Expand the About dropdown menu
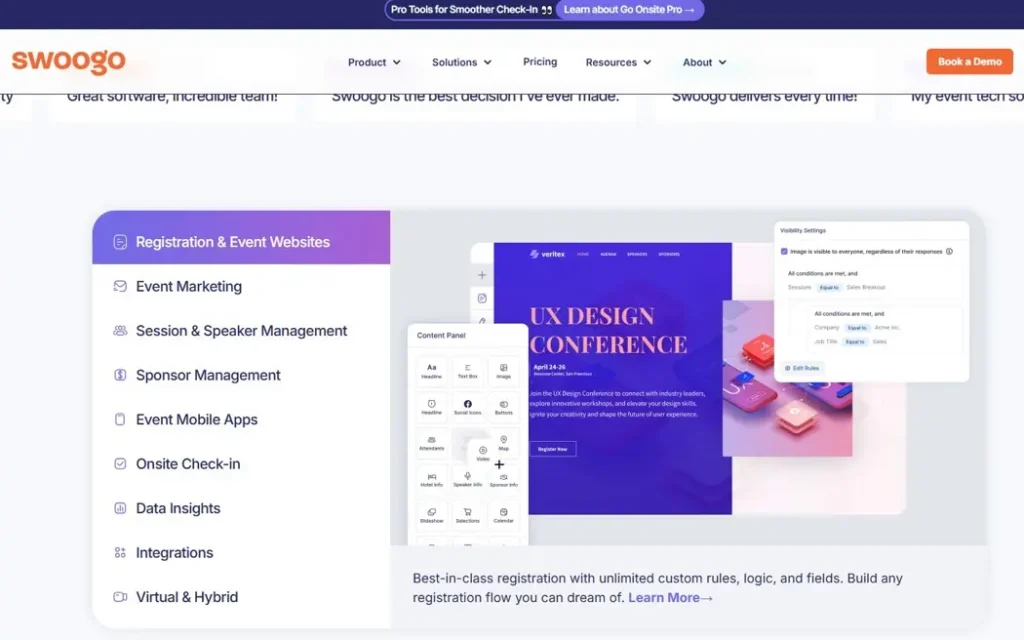This screenshot has width=1024, height=640. [x=705, y=62]
